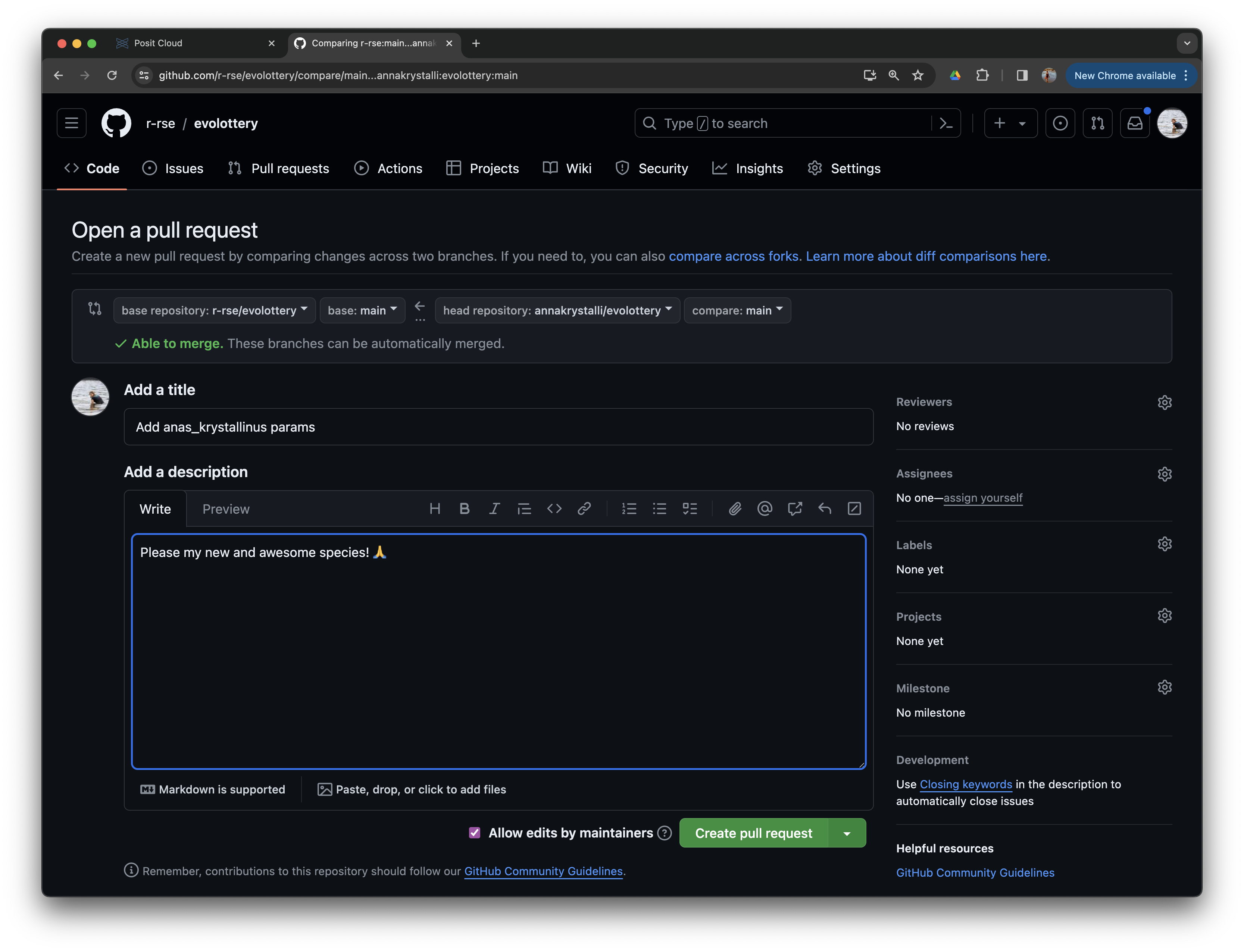Switch to the Preview tab in description editor

tap(226, 509)
